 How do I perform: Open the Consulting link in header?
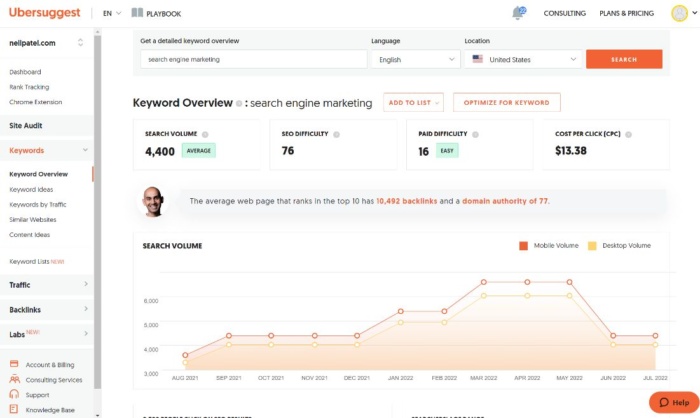pyautogui.click(x=565, y=13)
